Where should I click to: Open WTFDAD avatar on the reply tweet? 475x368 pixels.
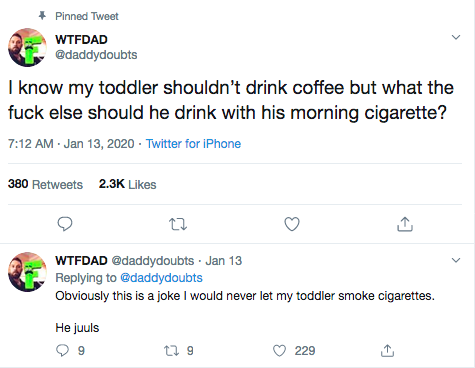coord(28,272)
